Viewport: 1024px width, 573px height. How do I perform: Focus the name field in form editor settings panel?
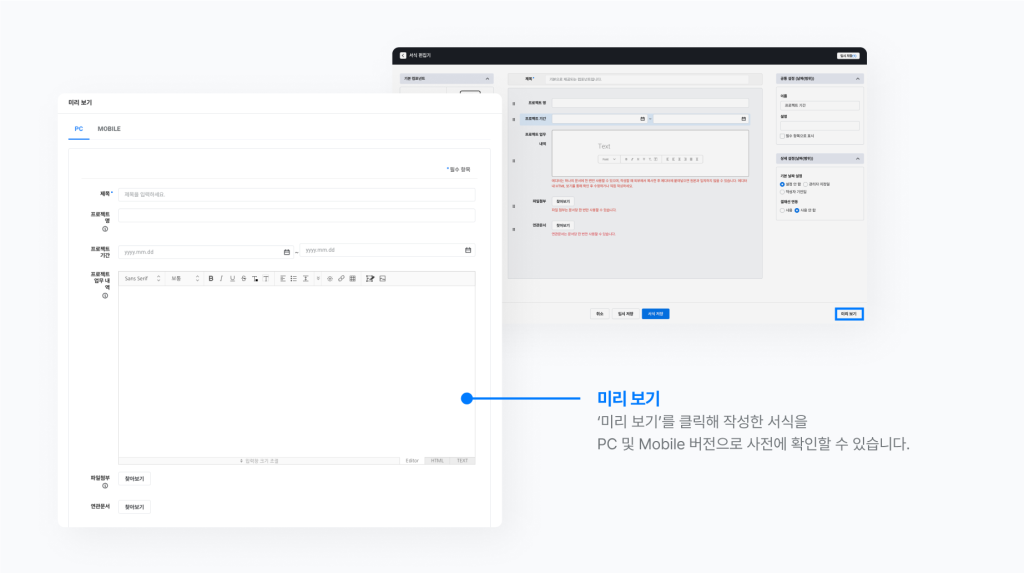pyautogui.click(x=820, y=105)
